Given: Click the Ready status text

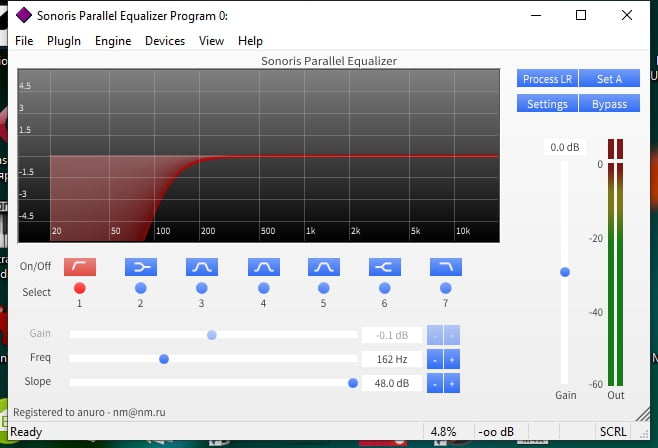Looking at the screenshot, I should point(26,432).
